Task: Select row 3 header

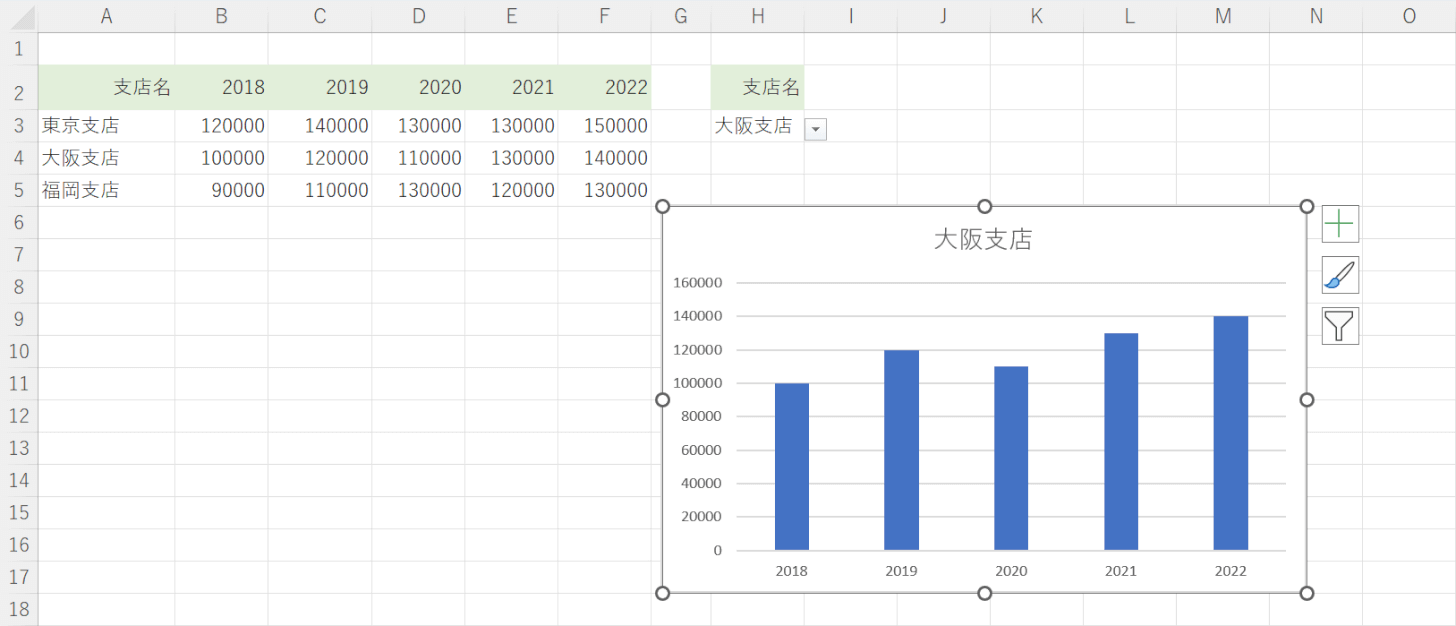Action: (19, 126)
